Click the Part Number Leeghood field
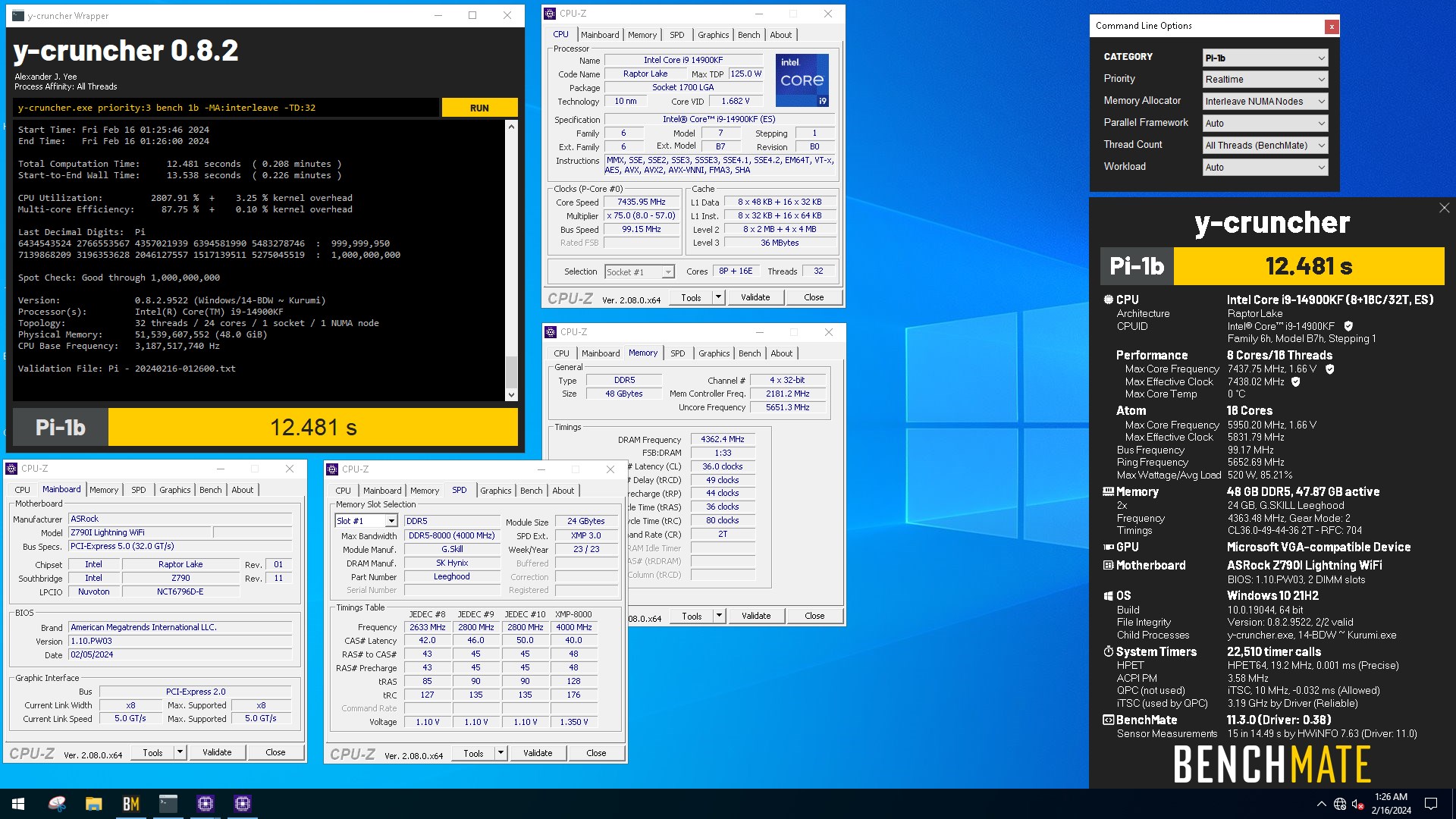Viewport: 1456px width, 819px height. [451, 577]
